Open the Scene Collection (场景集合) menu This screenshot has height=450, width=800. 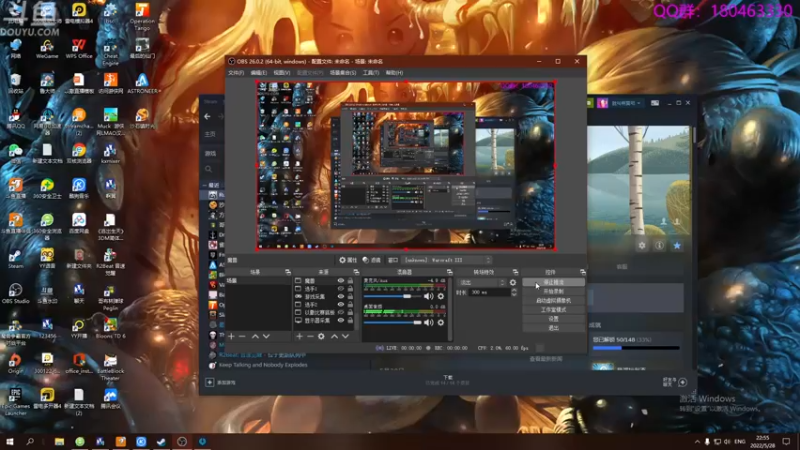(x=343, y=73)
